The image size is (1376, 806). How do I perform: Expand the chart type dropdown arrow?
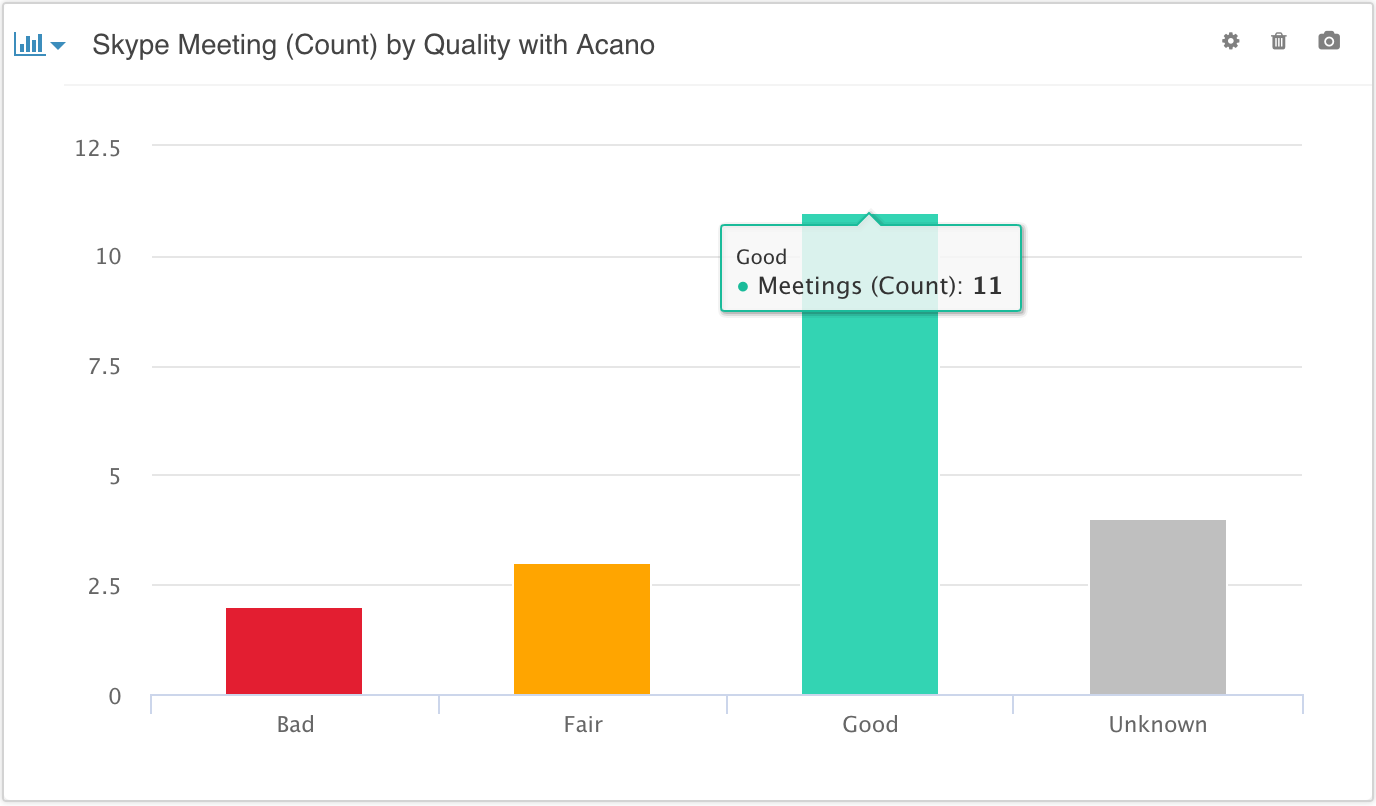click(58, 45)
